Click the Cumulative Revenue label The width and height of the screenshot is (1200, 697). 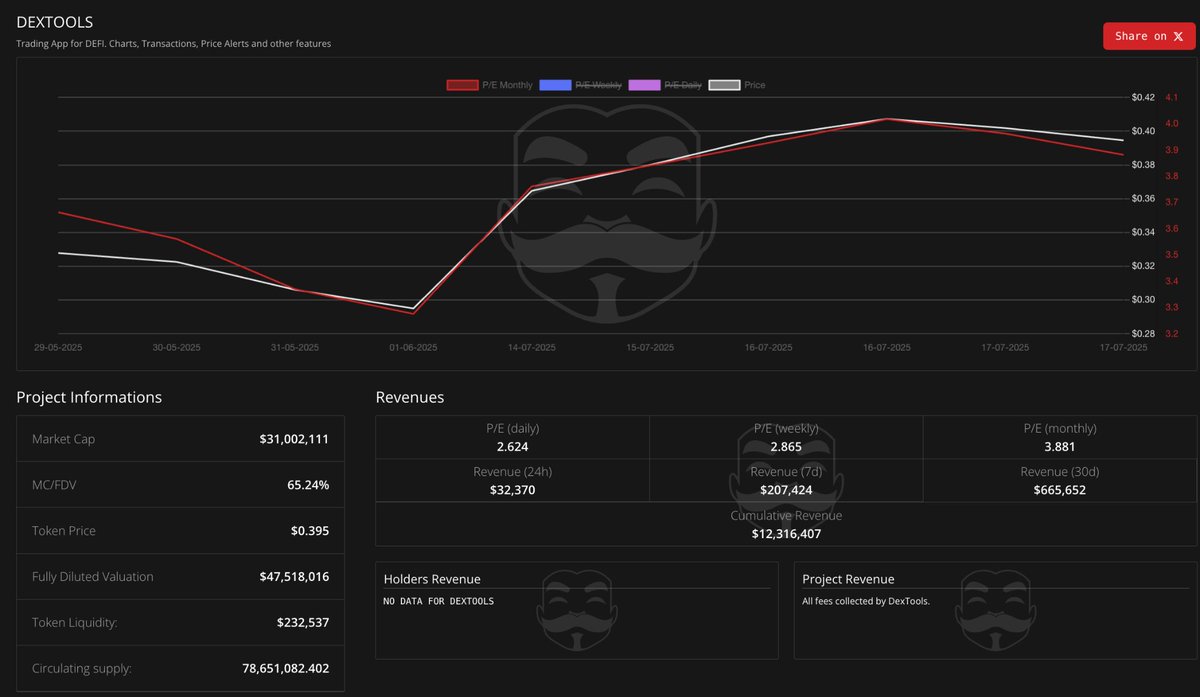point(786,516)
